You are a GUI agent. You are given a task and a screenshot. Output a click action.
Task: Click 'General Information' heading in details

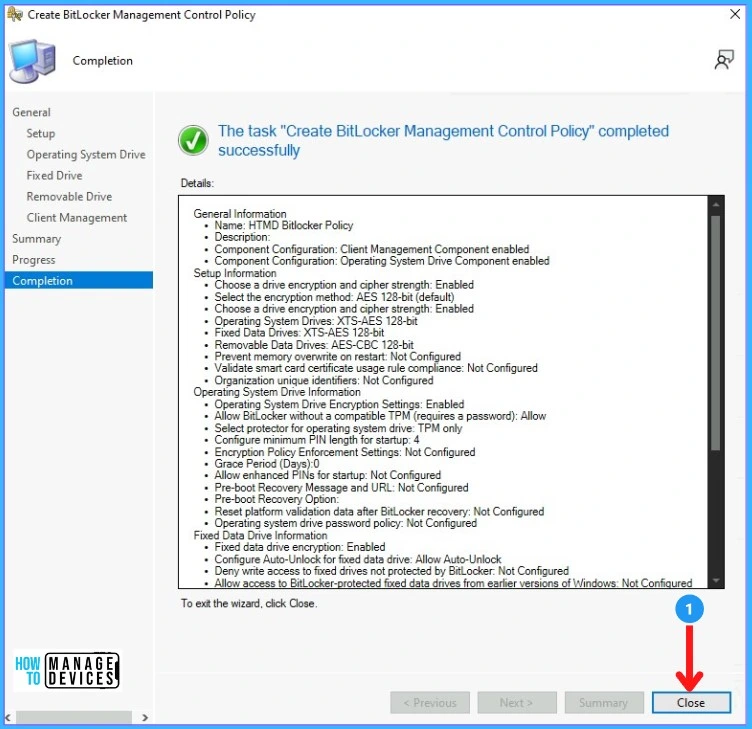click(x=240, y=213)
